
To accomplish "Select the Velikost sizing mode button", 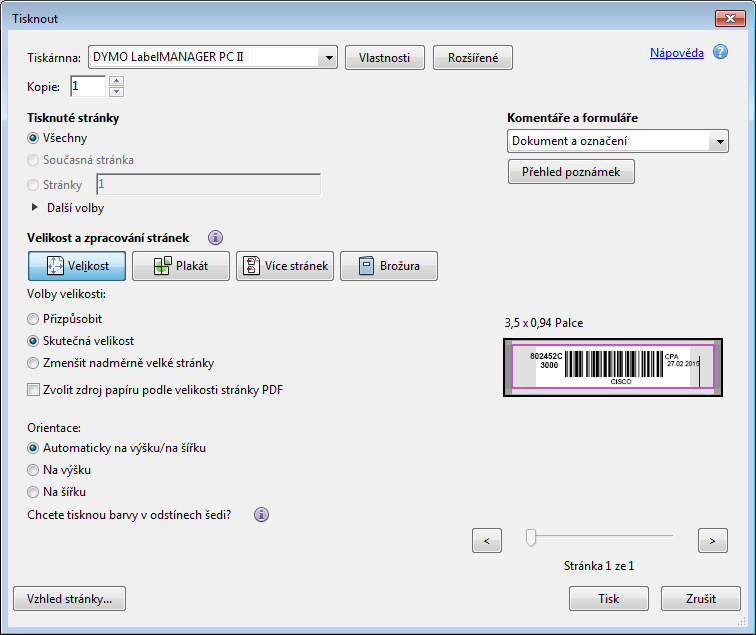I will 77,266.
